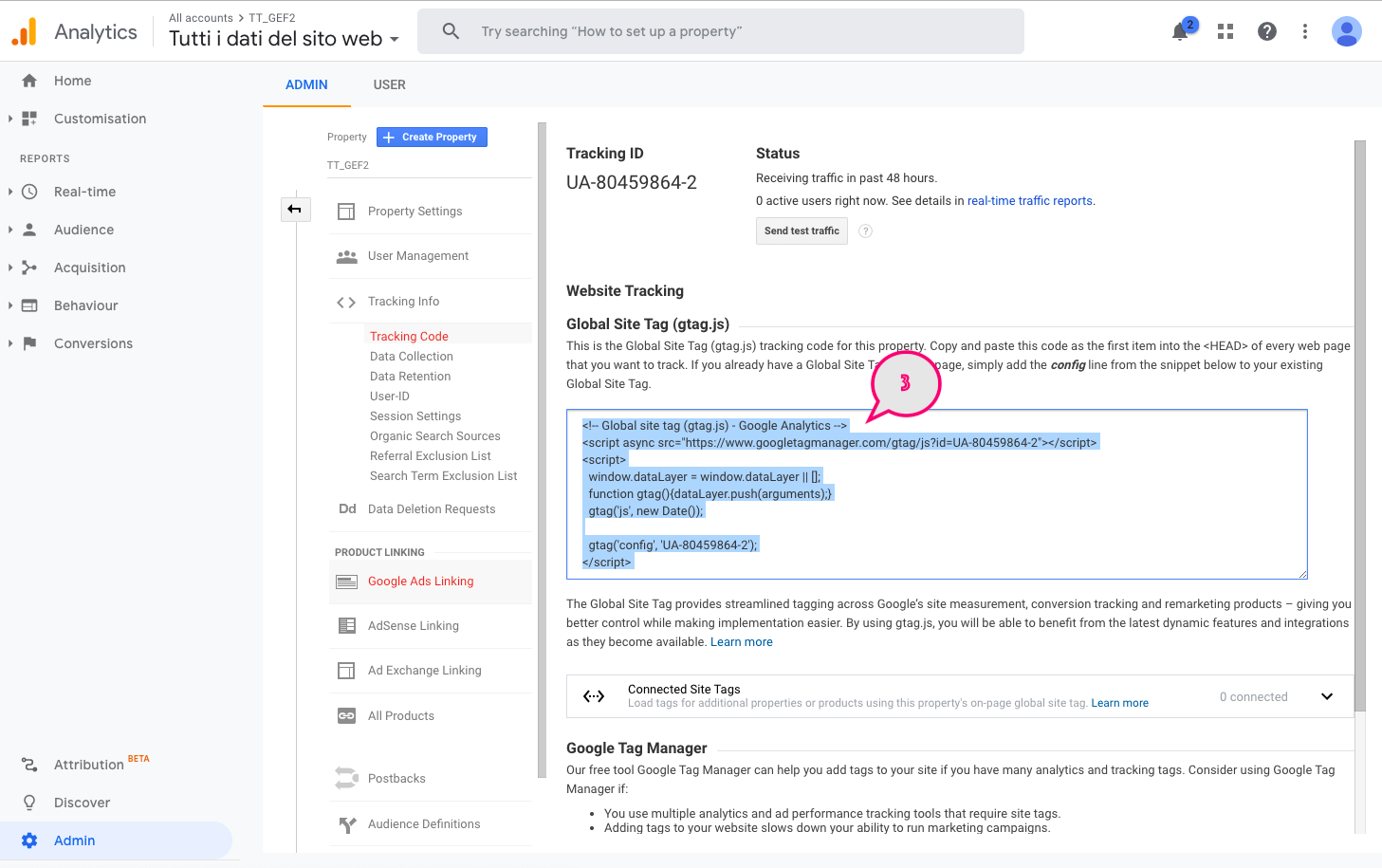Image resolution: width=1382 pixels, height=868 pixels.
Task: Select Search Term Exclusion List item
Action: 444,476
